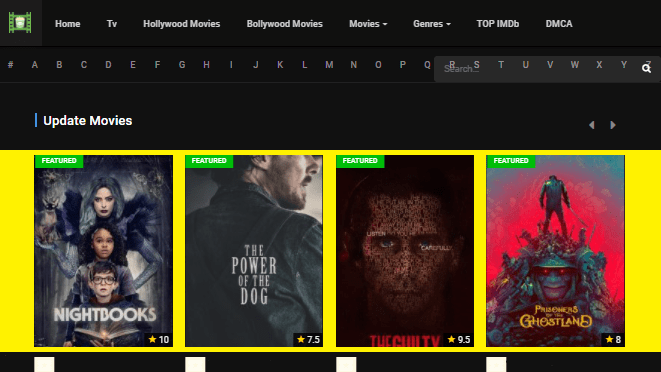This screenshot has width=661, height=372.
Task: Open the TOP IMDb page
Action: pyautogui.click(x=498, y=24)
